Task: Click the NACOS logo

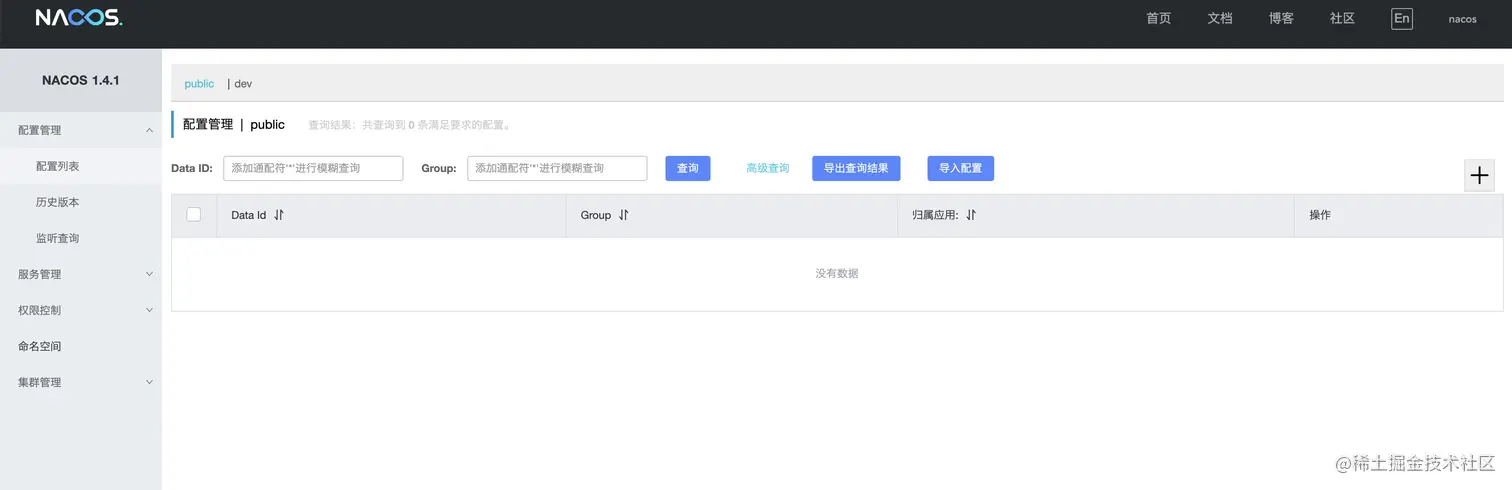Action: click(79, 18)
